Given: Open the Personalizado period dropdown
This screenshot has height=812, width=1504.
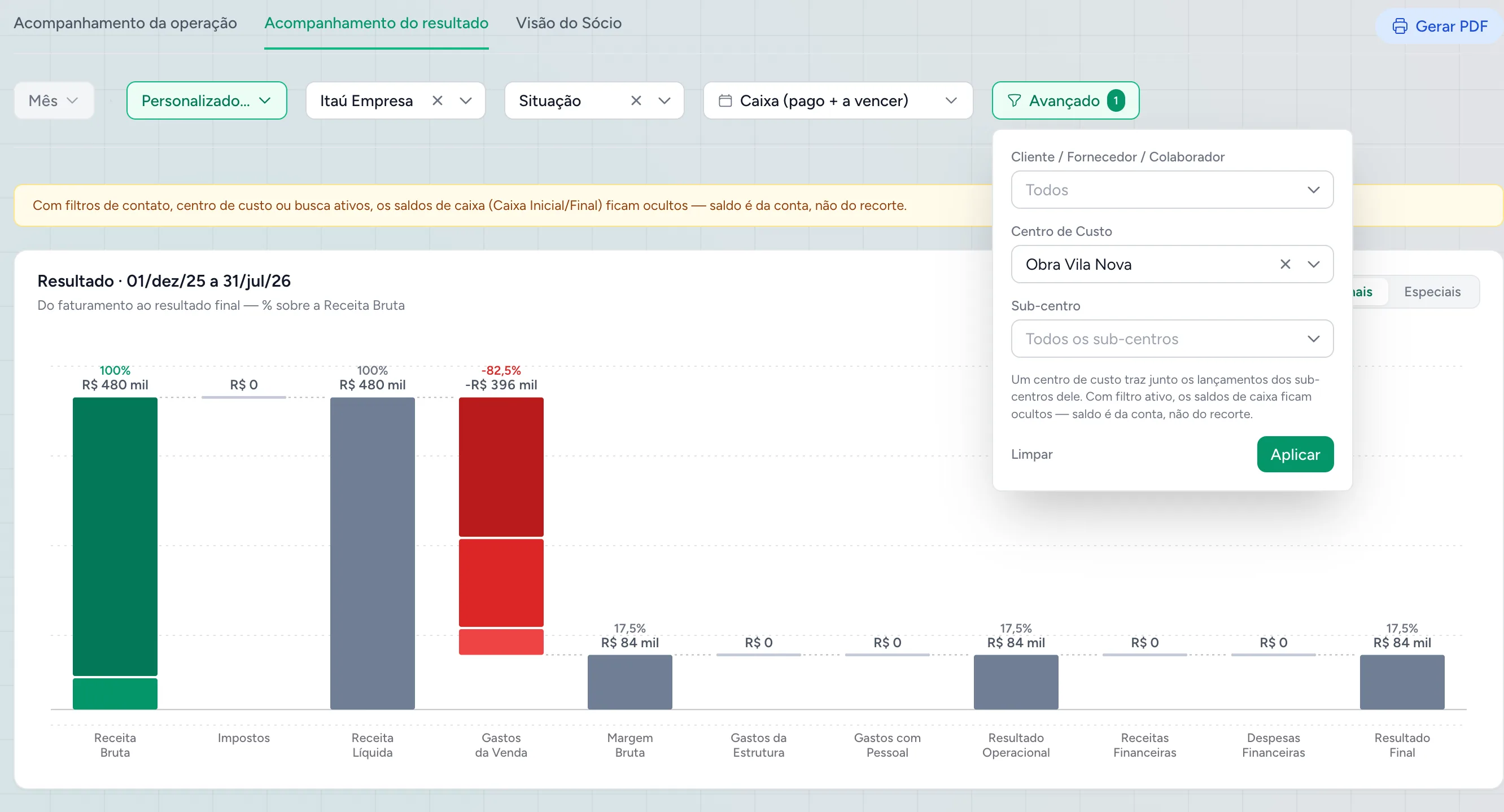Looking at the screenshot, I should [207, 100].
